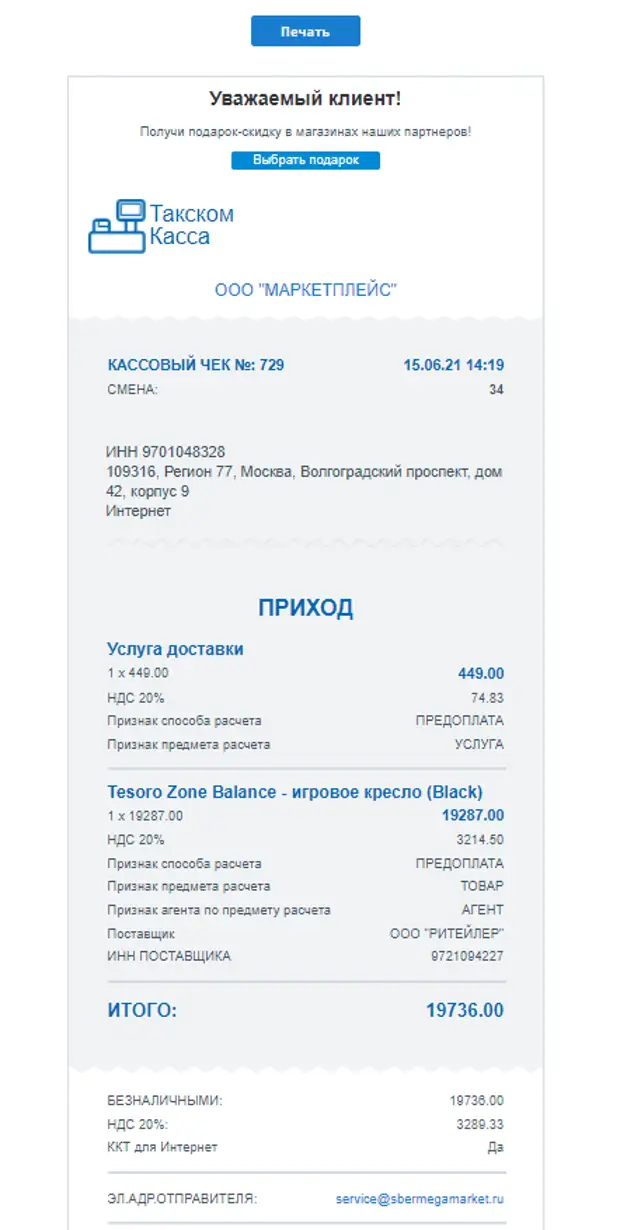Click the chair price 19287.00
The height and width of the screenshot is (1230, 620).
473,816
